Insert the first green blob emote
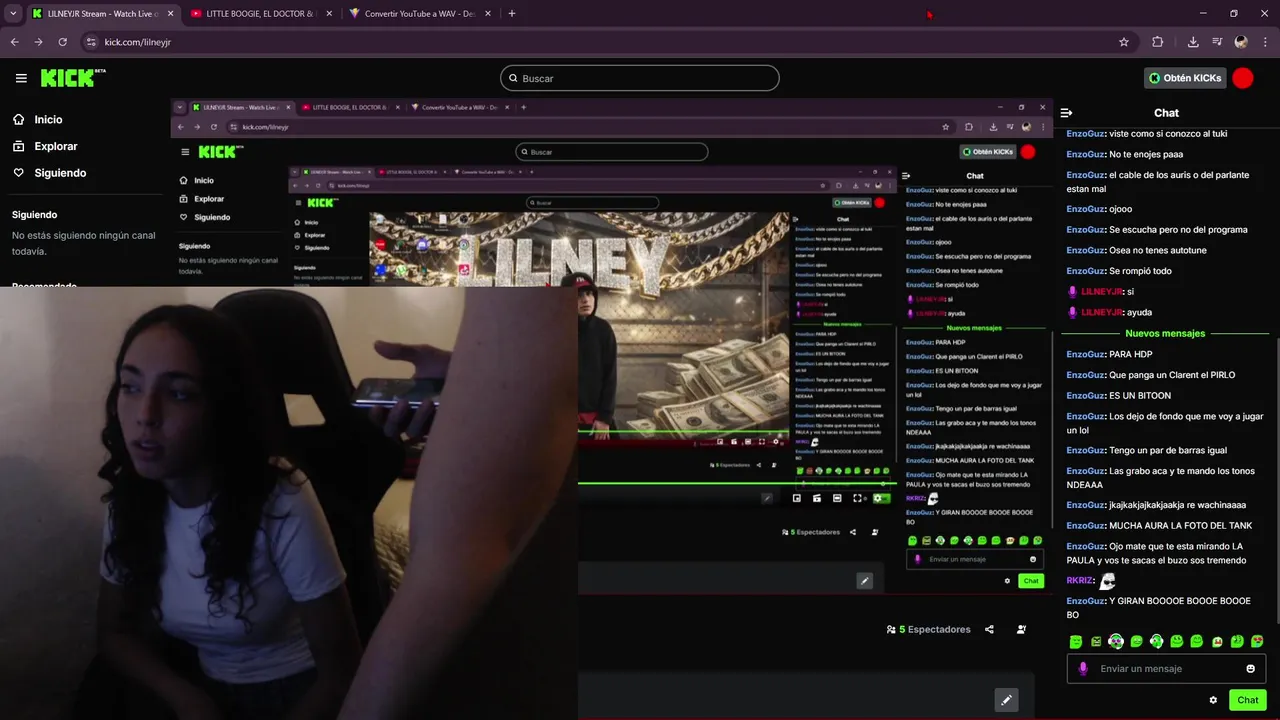Viewport: 1280px width, 720px height. coord(1076,642)
